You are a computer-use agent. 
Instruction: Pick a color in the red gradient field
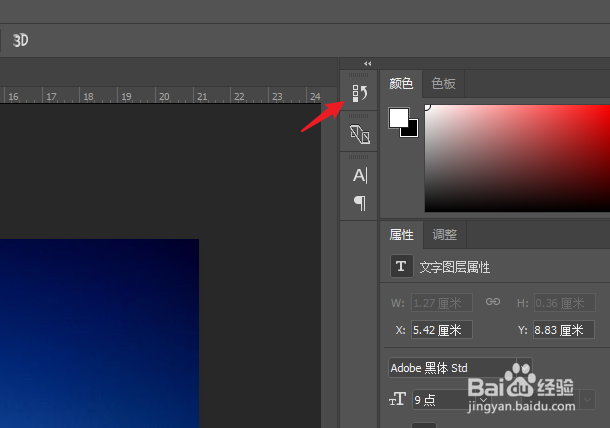click(x=517, y=158)
